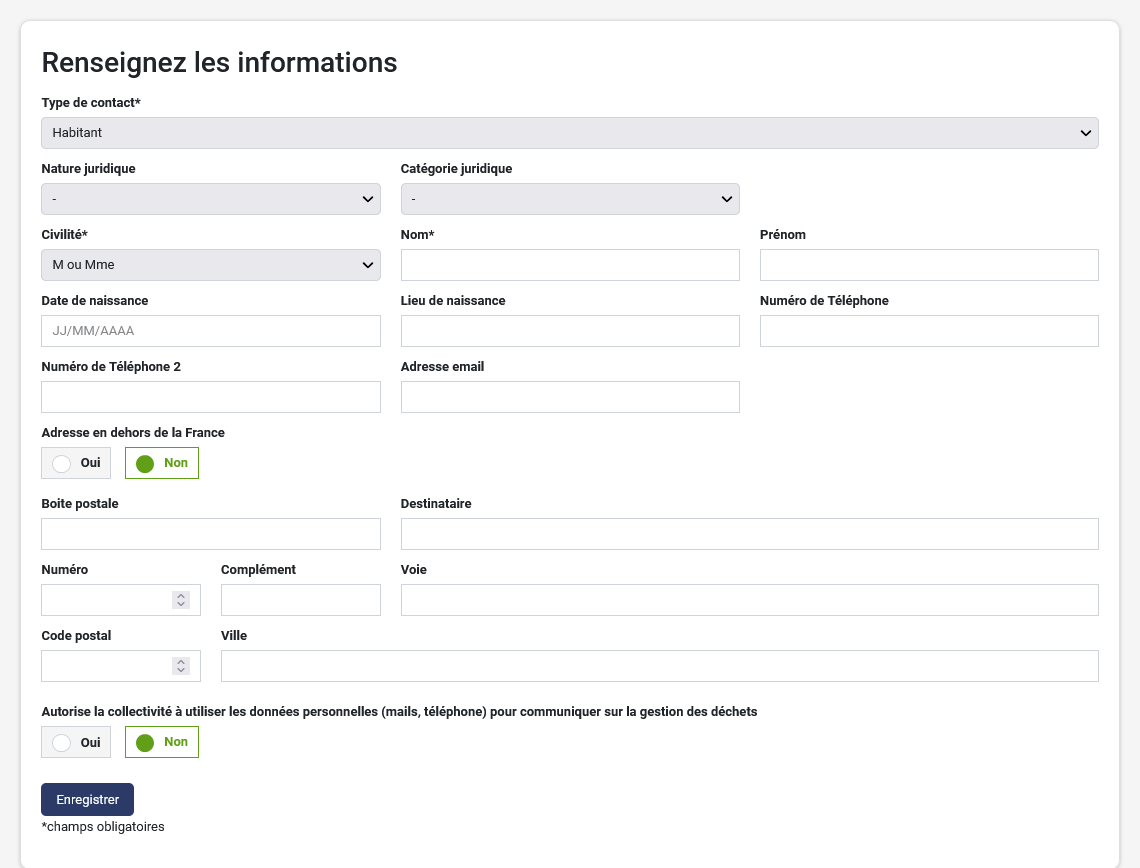Viewport: 1140px width, 868px height.
Task: Click the Code postal stepper arrows
Action: [180, 666]
